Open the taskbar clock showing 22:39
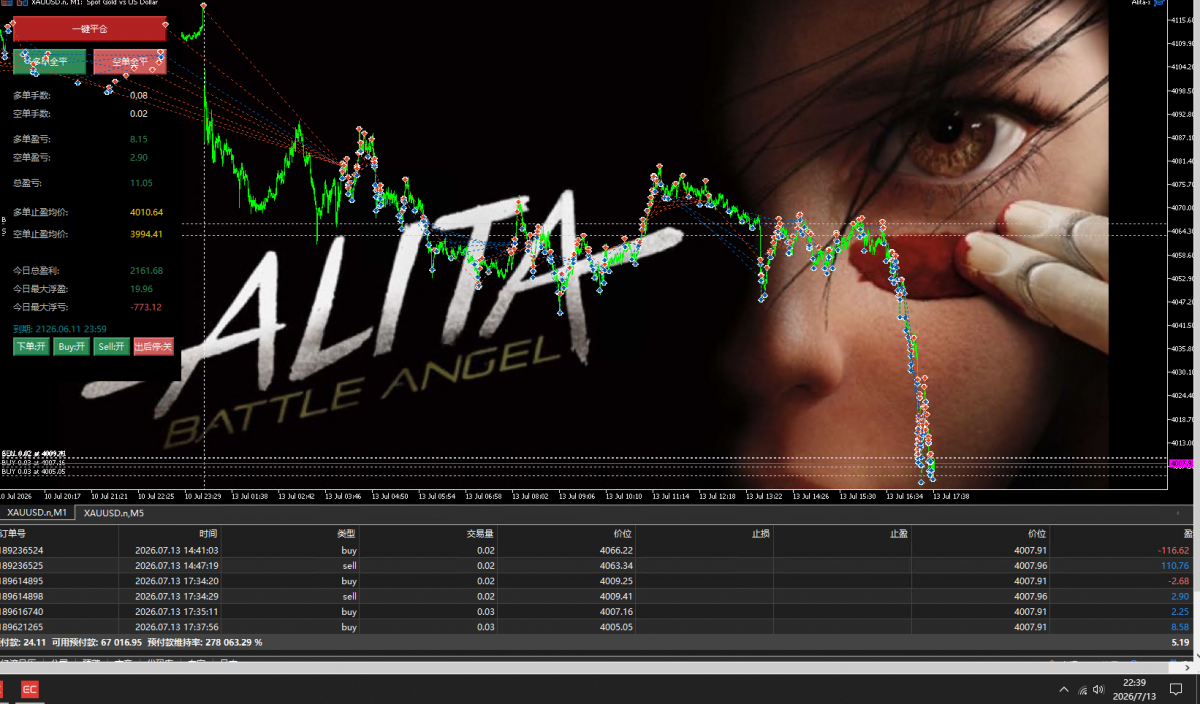The height and width of the screenshot is (704, 1200). [x=1133, y=689]
